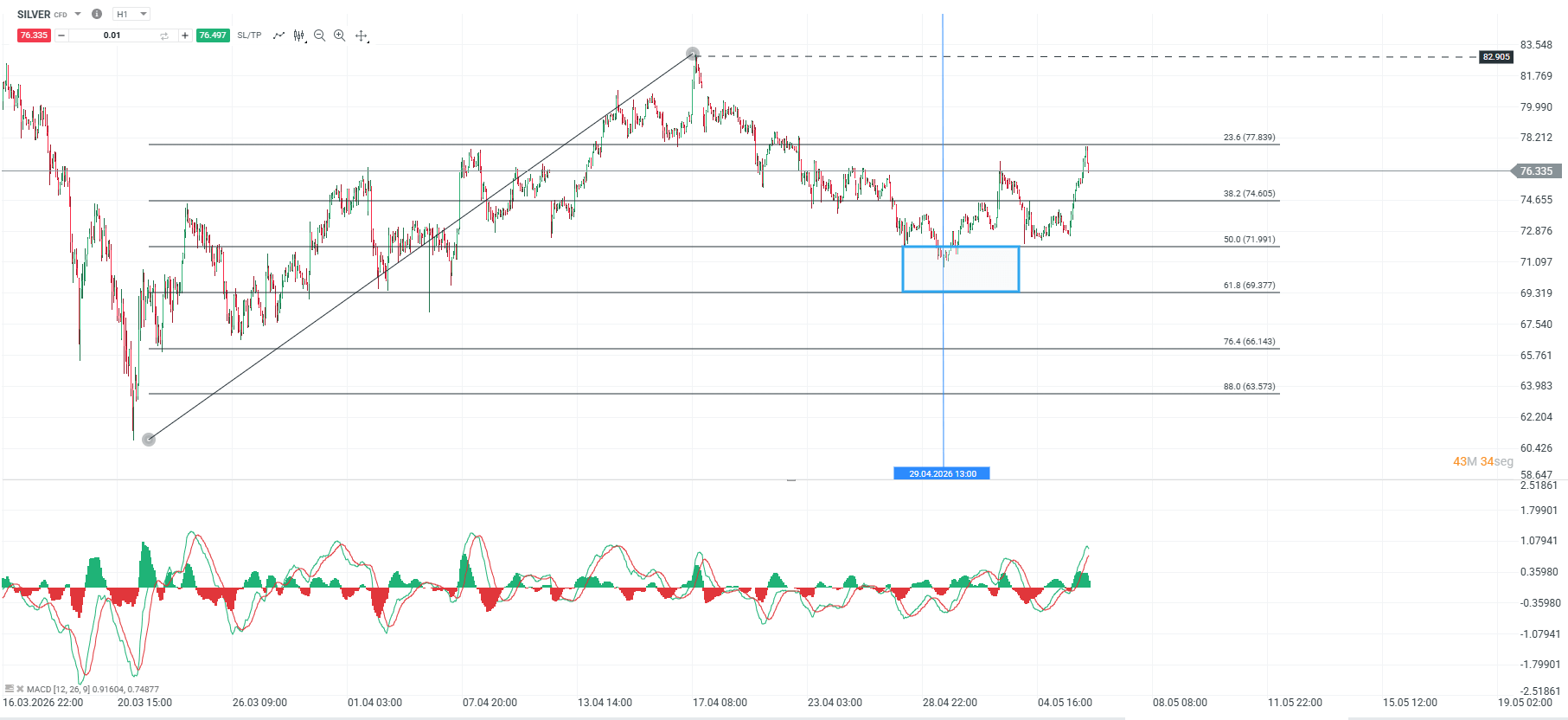The height and width of the screenshot is (720, 1568).
Task: Open the SL/TP settings
Action: pyautogui.click(x=249, y=35)
